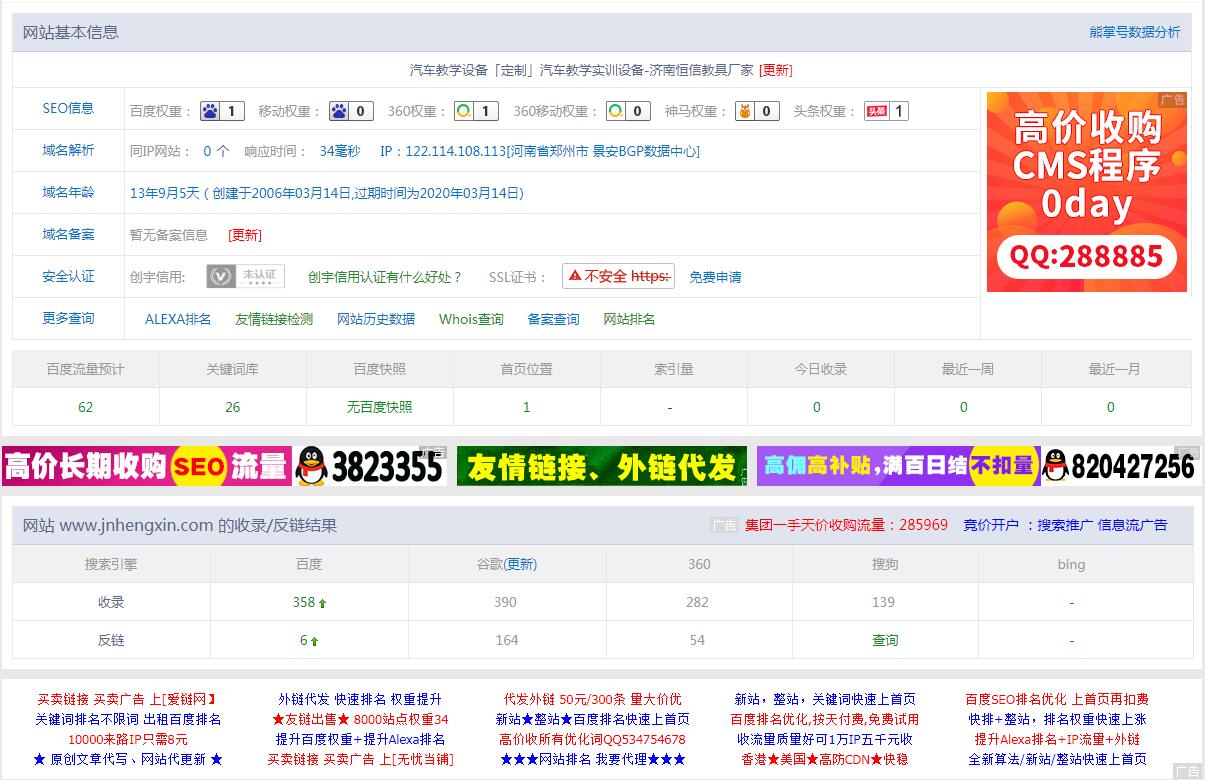Screen dimensions: 1205x780
Task: Click the 不安全 https warning badge
Action: pos(618,276)
